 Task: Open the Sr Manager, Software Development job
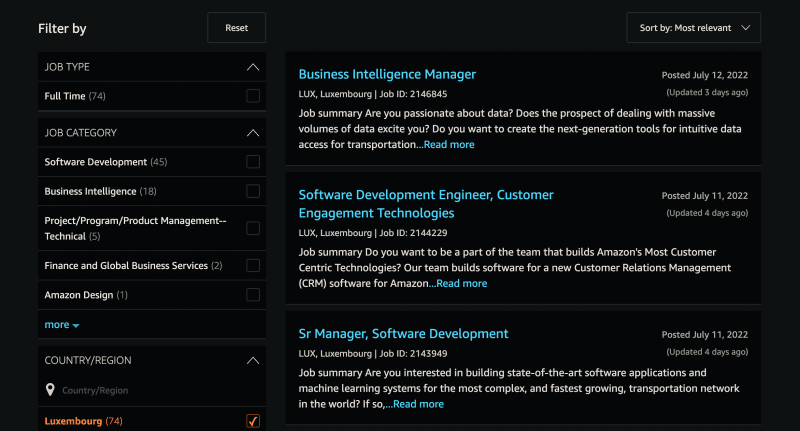click(403, 334)
